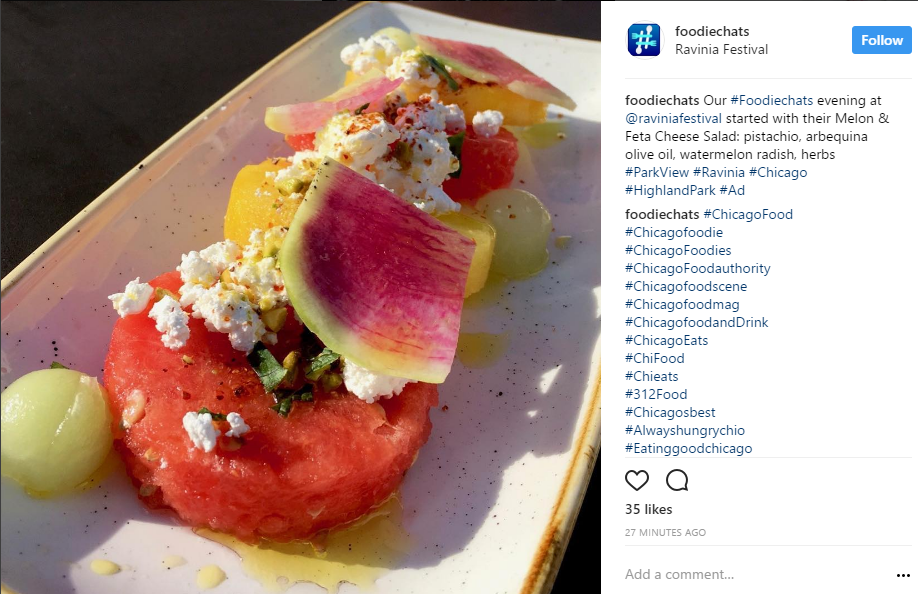The width and height of the screenshot is (918, 594).
Task: Click the heart like icon
Action: (636, 480)
